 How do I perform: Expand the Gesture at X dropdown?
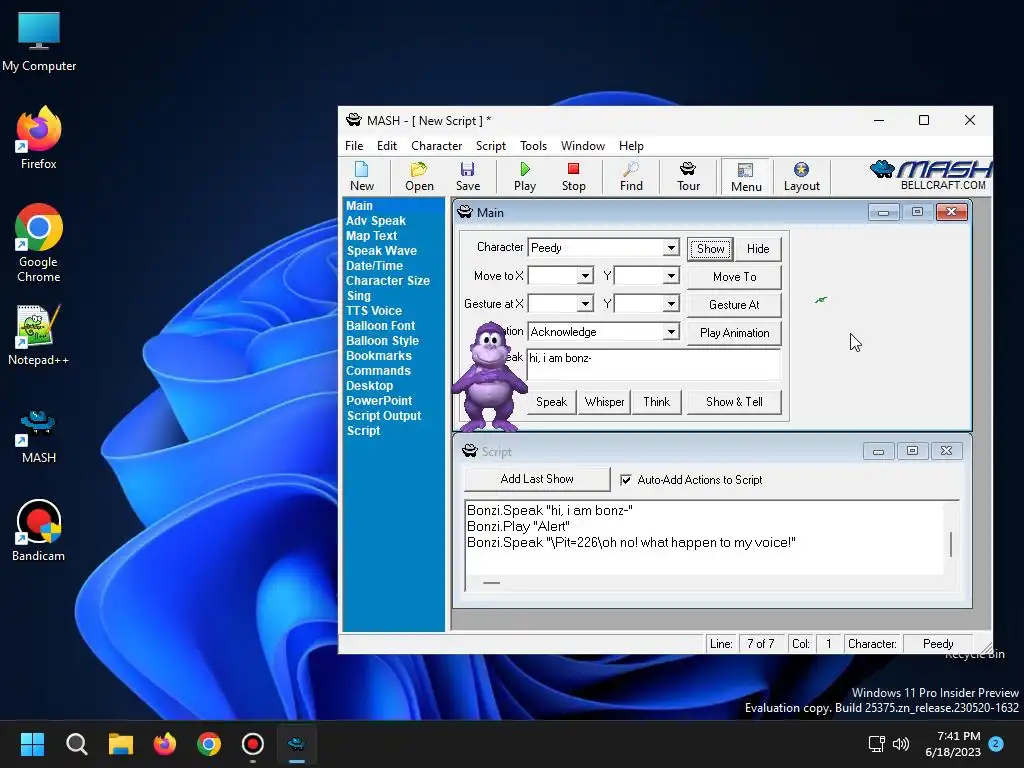tap(585, 304)
